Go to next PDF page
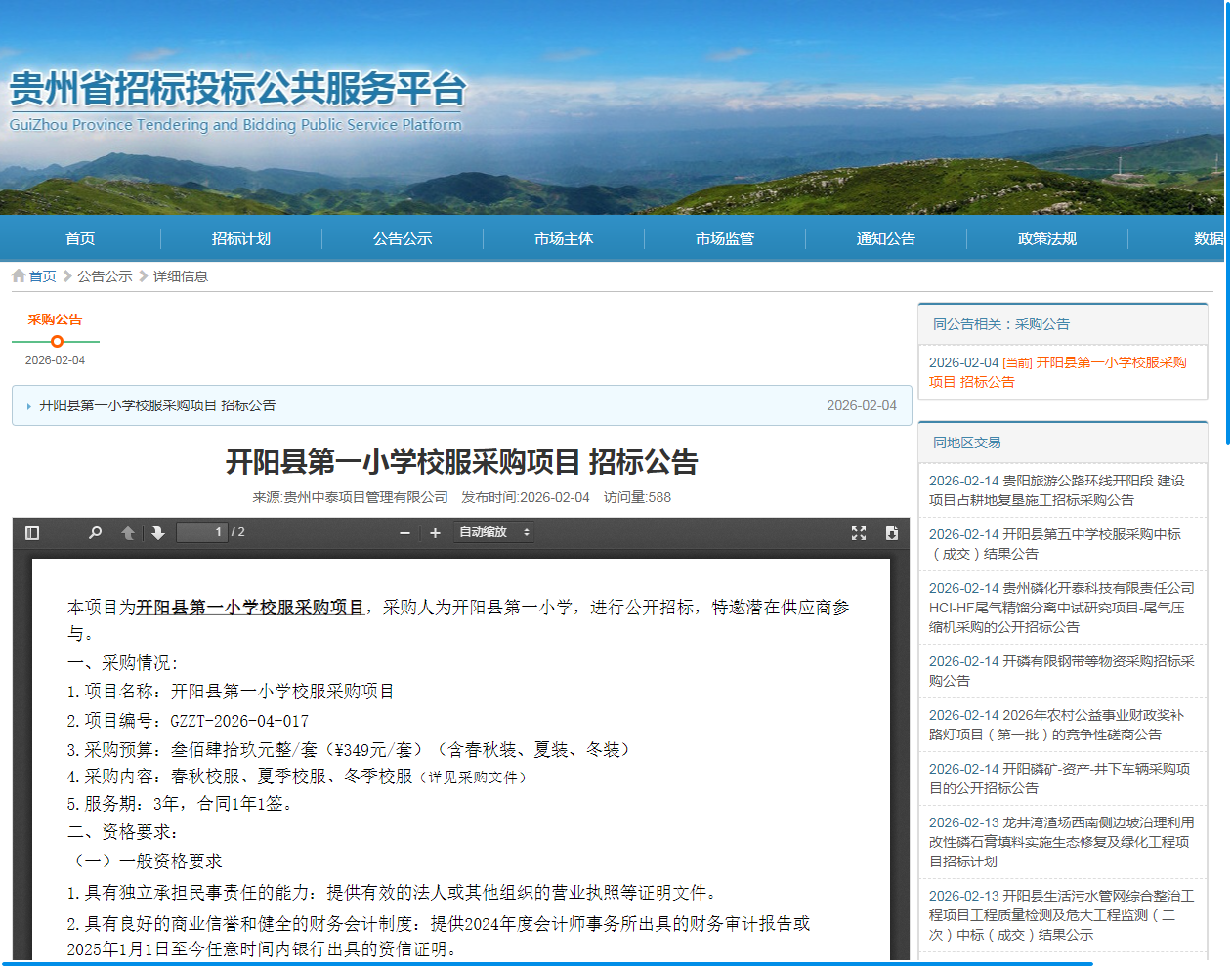The image size is (1232, 968). [158, 533]
